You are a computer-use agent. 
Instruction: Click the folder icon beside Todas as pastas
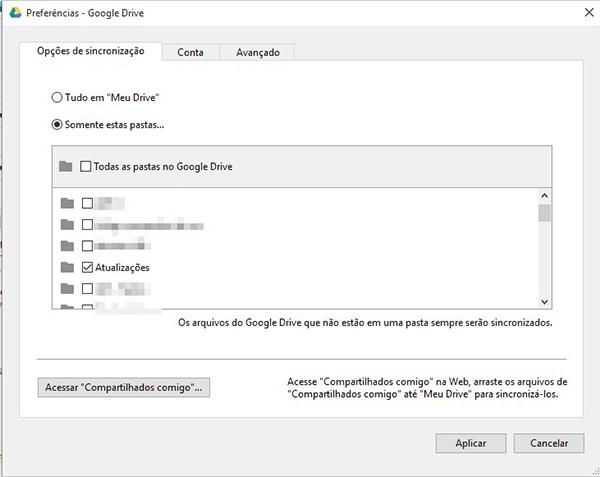click(x=66, y=166)
